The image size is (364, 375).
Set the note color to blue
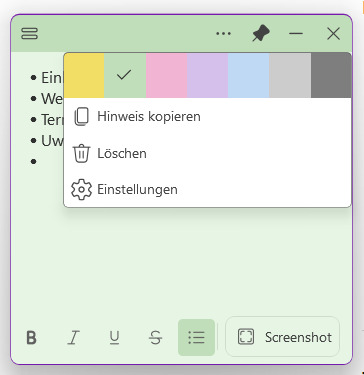(248, 75)
